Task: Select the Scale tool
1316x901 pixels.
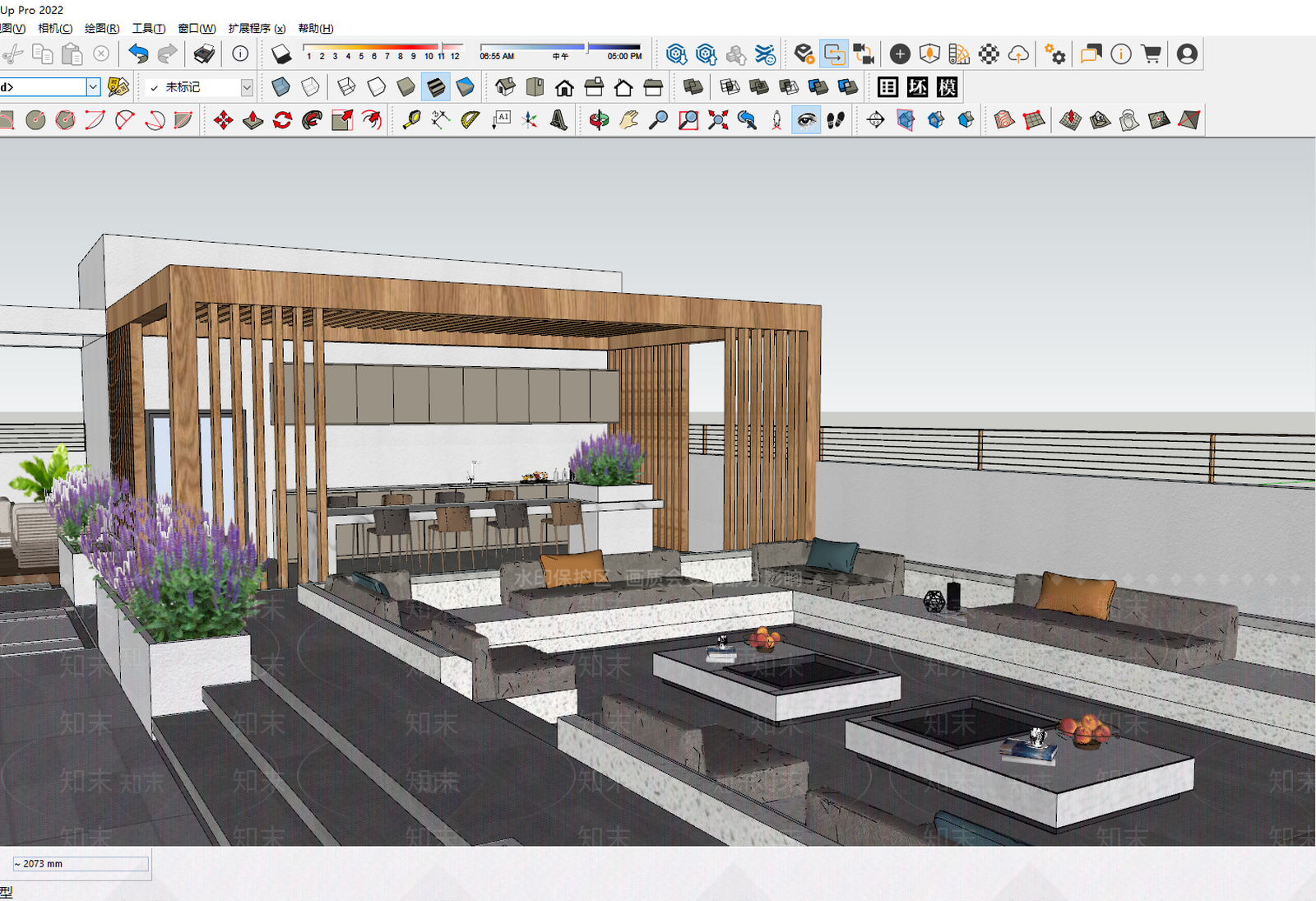Action: click(341, 120)
